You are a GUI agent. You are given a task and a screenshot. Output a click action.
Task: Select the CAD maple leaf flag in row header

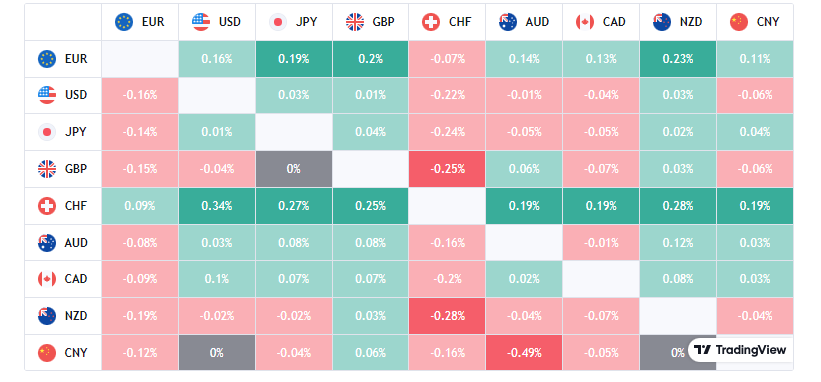pyautogui.click(x=47, y=279)
